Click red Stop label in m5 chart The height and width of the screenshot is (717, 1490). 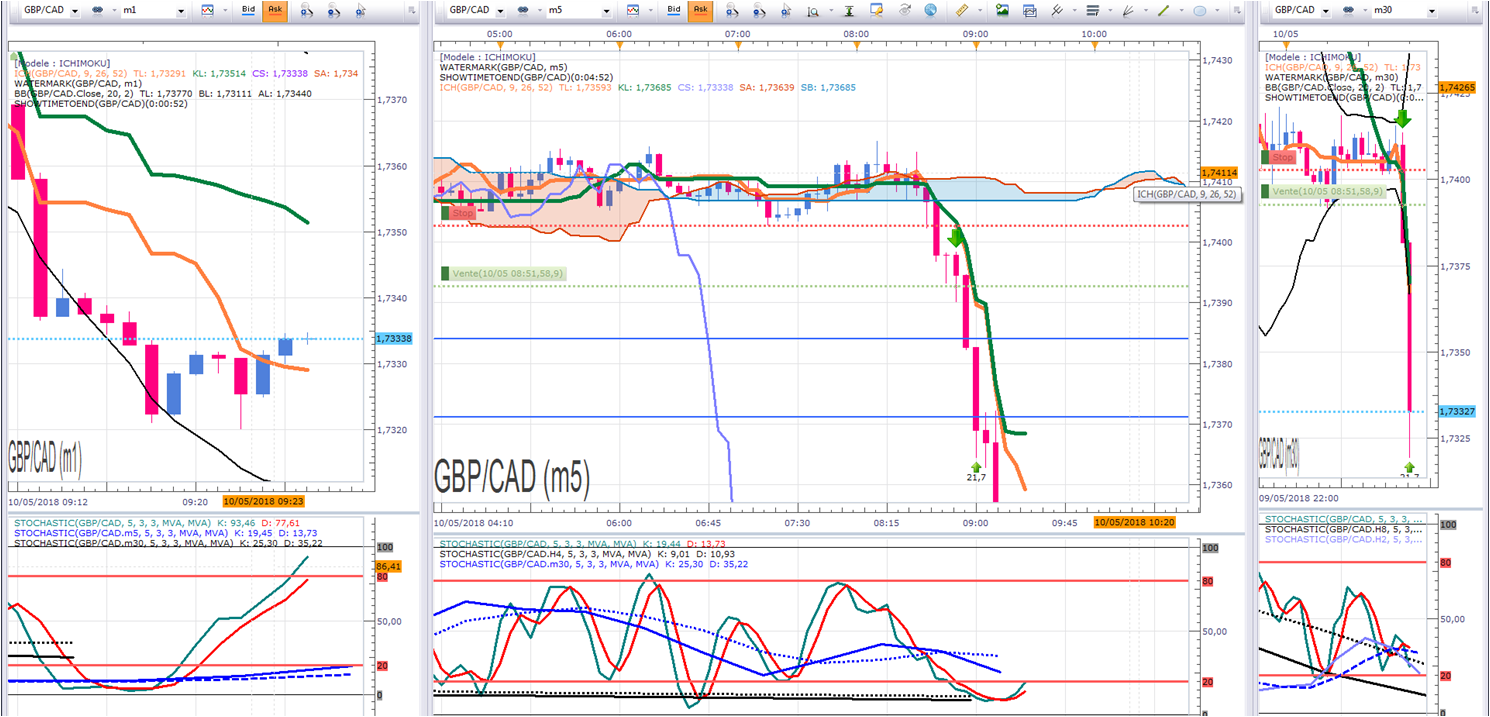coord(458,213)
